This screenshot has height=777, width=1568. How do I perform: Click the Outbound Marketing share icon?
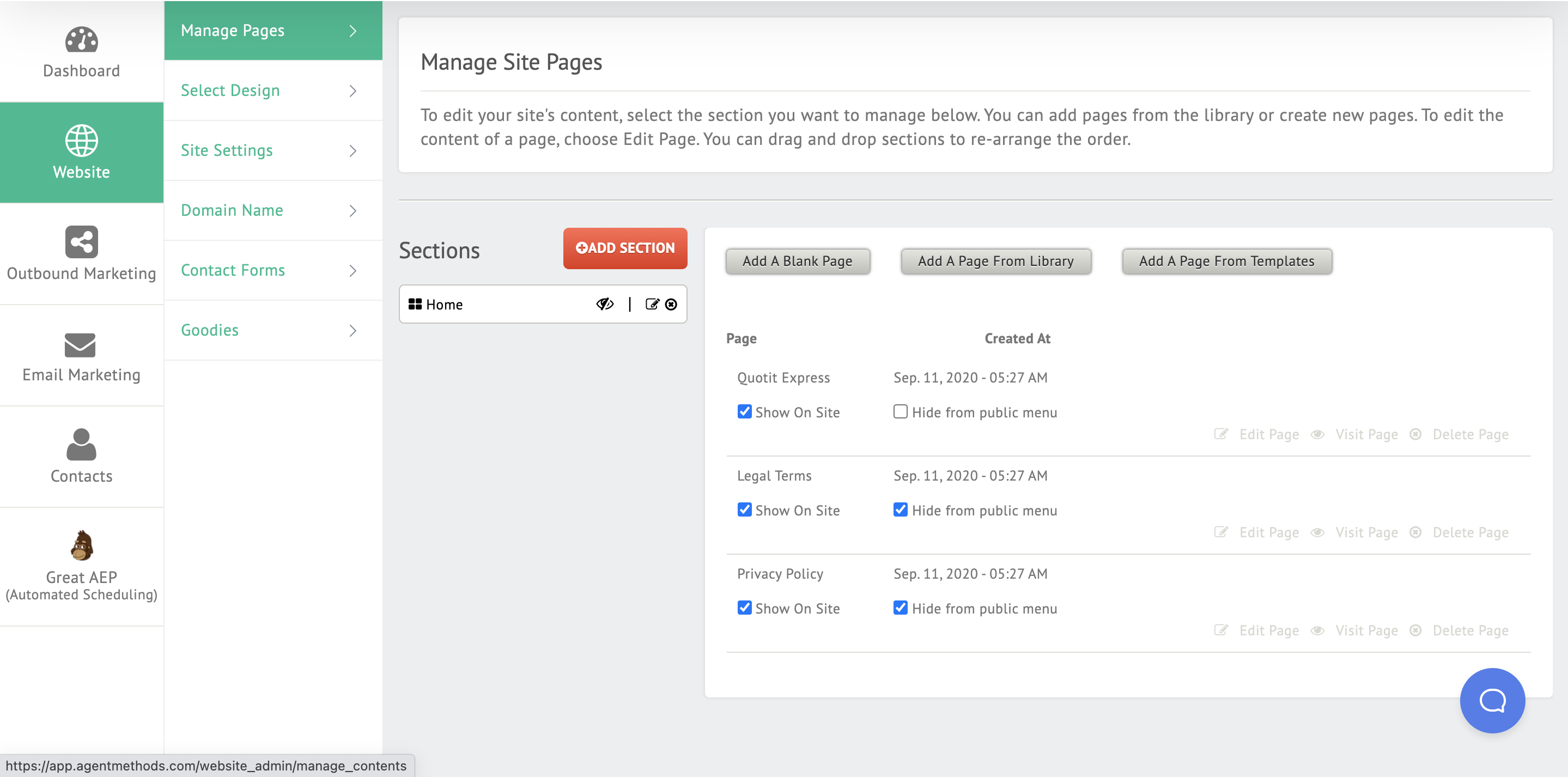81,242
